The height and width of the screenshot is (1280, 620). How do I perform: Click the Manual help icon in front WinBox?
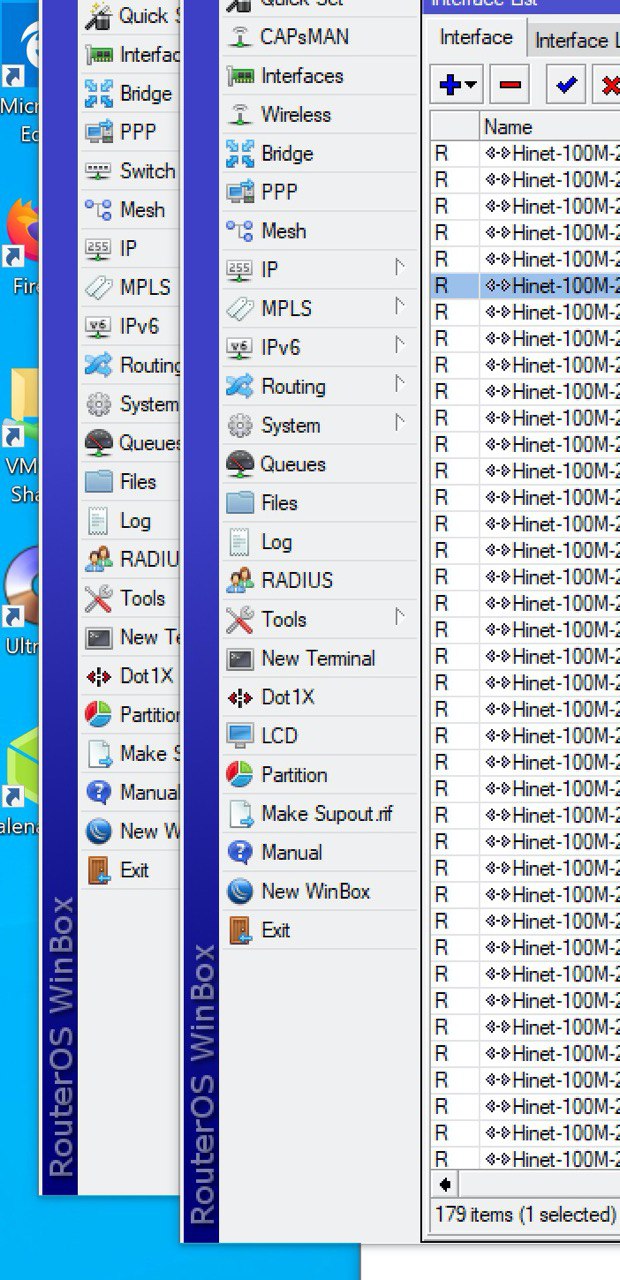(240, 852)
